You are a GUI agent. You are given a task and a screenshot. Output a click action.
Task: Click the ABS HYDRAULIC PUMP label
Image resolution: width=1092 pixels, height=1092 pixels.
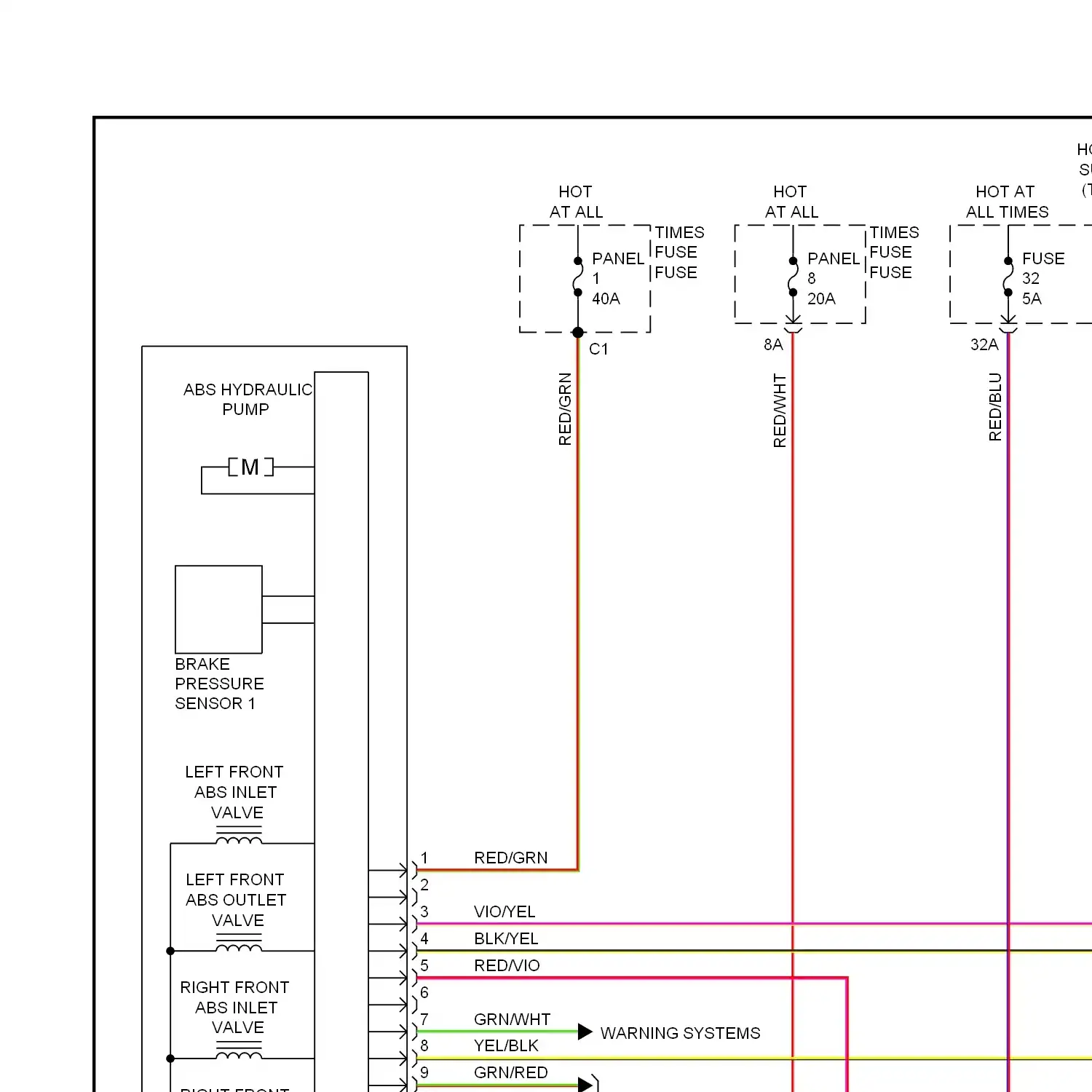(248, 400)
